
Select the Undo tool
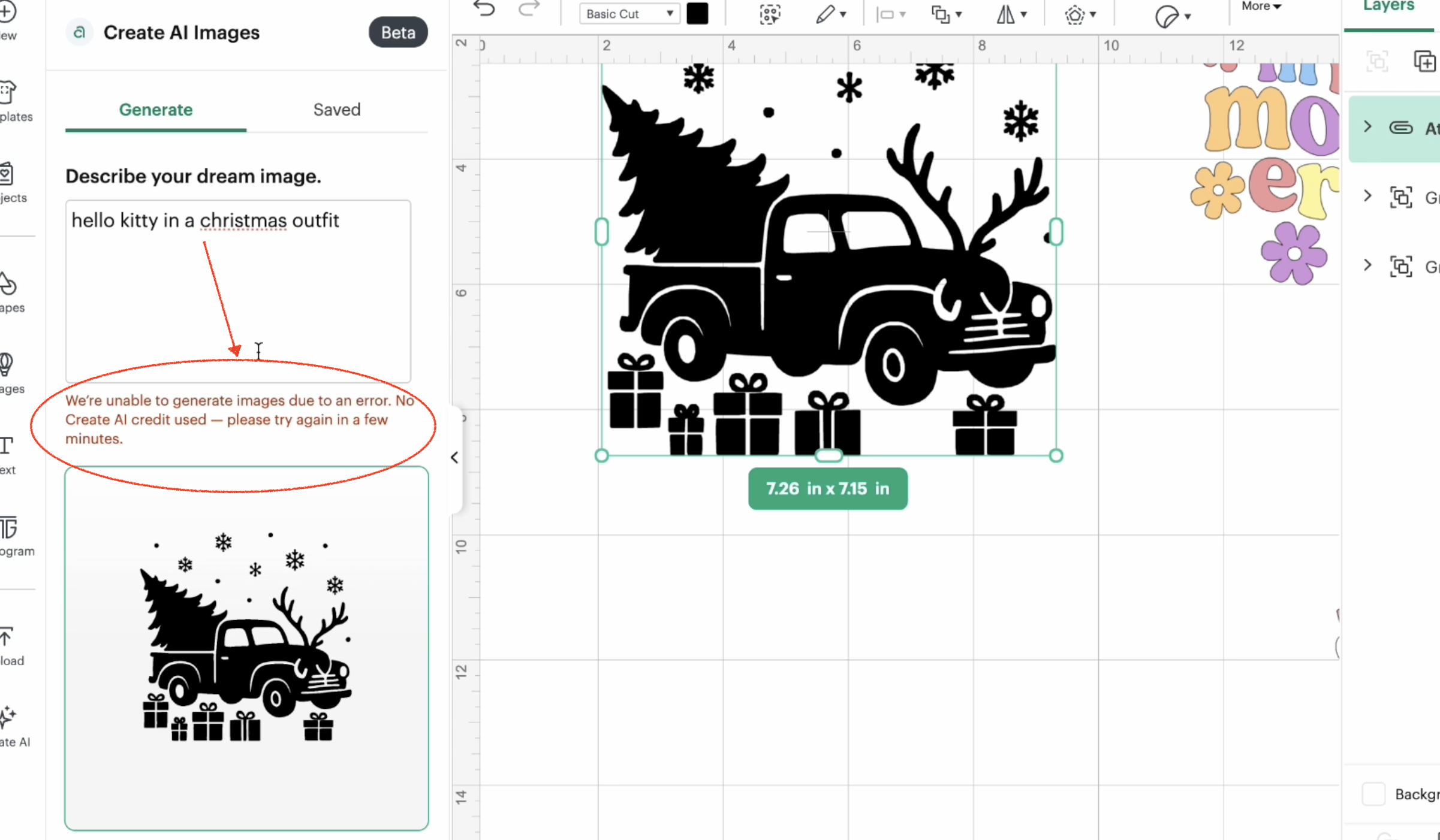coord(484,9)
